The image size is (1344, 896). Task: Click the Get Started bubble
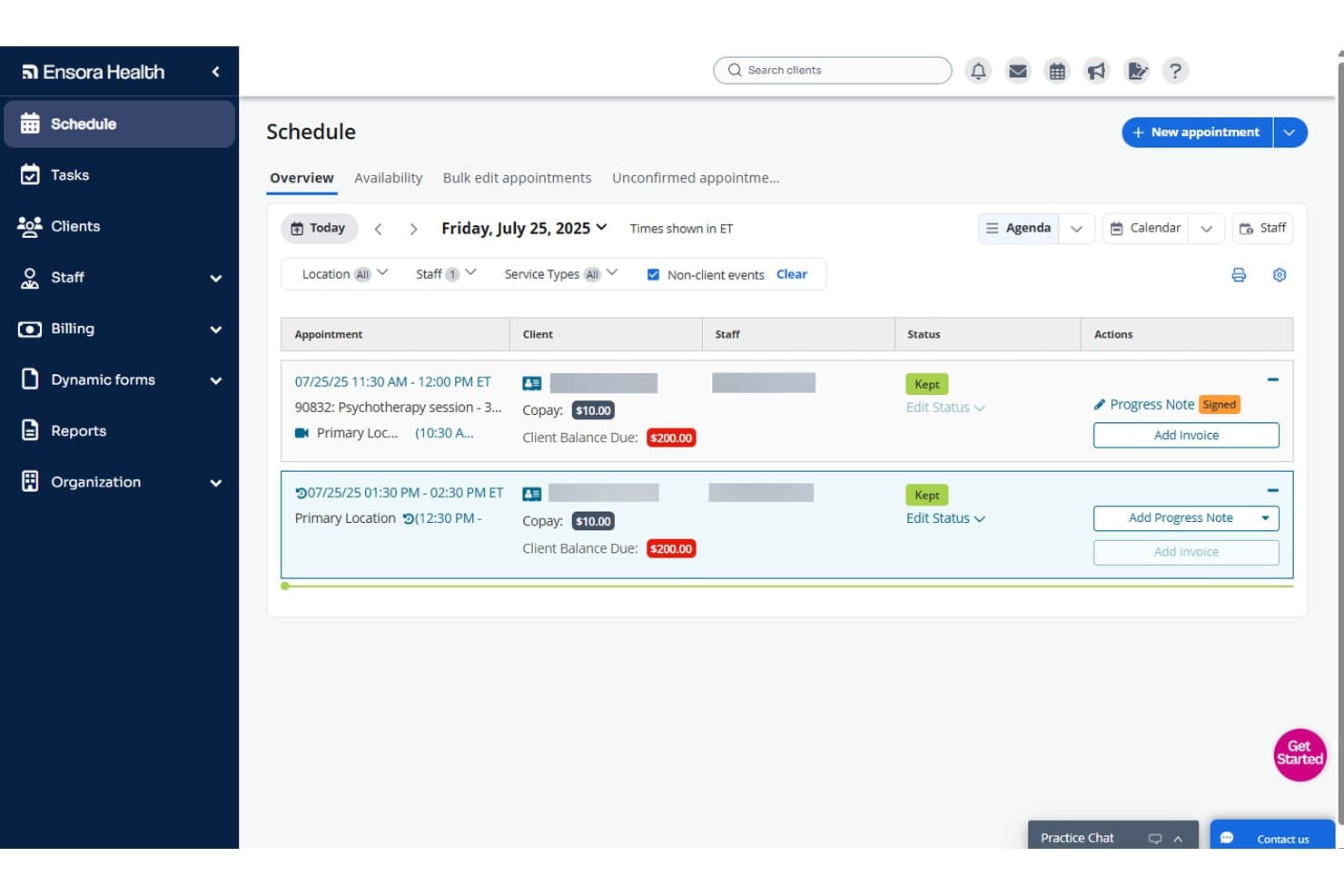[x=1300, y=754]
